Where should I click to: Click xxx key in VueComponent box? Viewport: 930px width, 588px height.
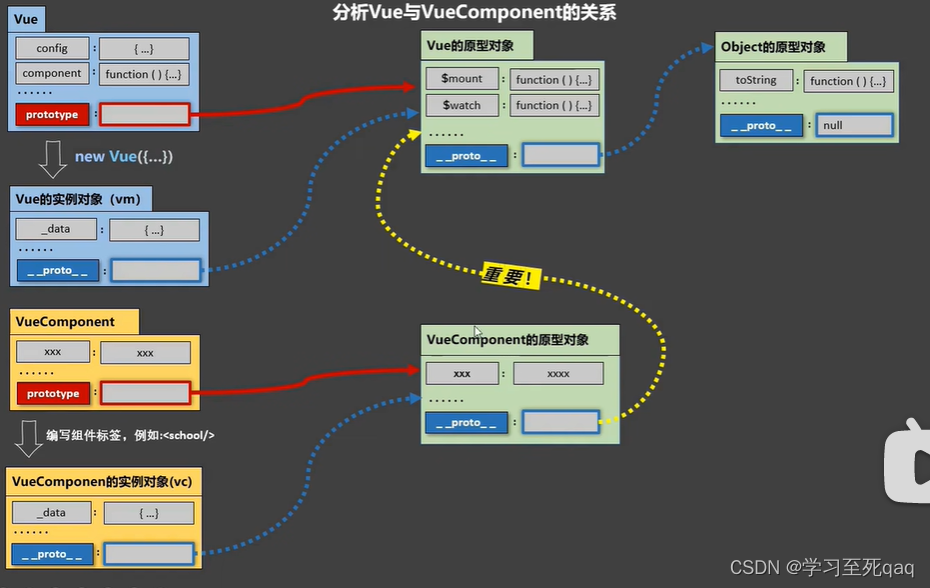(x=53, y=352)
